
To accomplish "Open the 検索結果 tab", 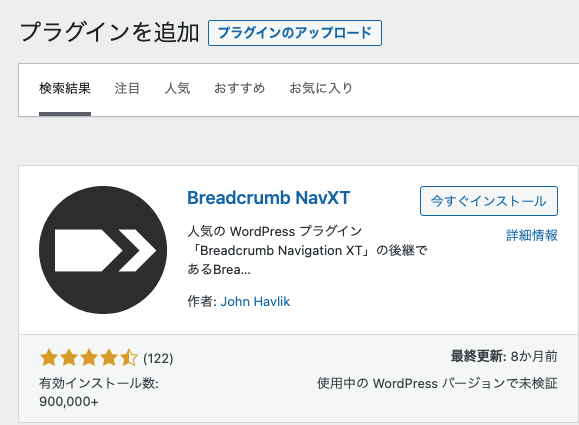I will click(x=65, y=89).
